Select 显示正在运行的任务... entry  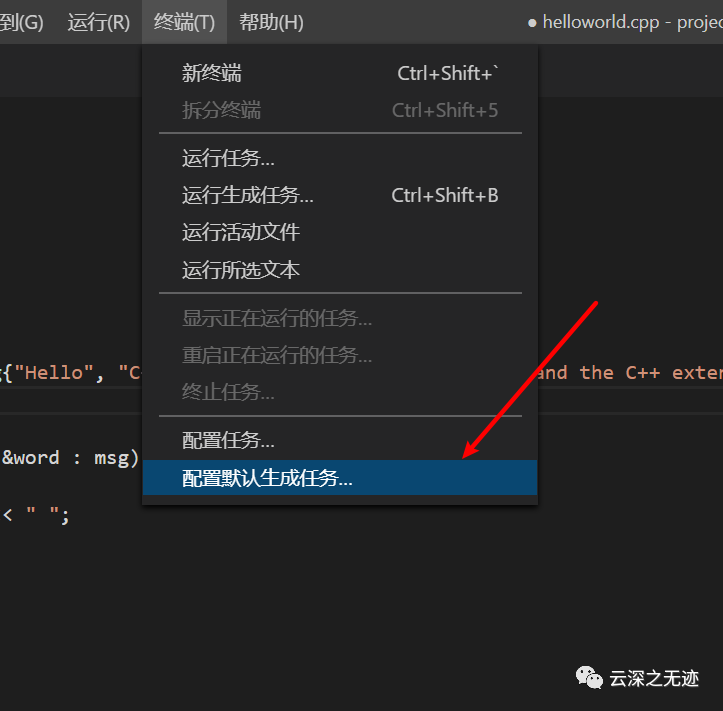(x=340, y=318)
